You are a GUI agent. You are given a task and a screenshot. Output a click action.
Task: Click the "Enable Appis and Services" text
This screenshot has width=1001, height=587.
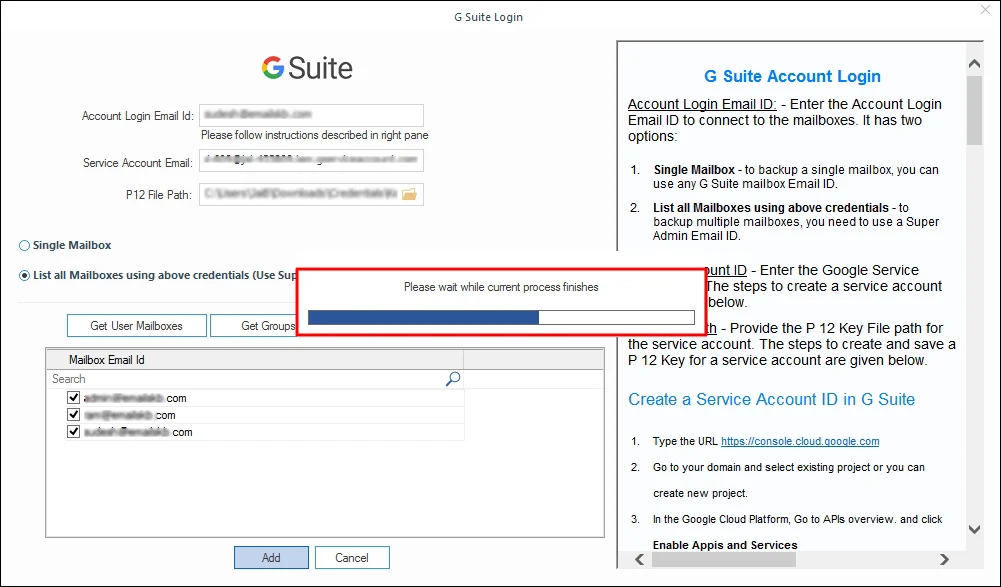725,545
